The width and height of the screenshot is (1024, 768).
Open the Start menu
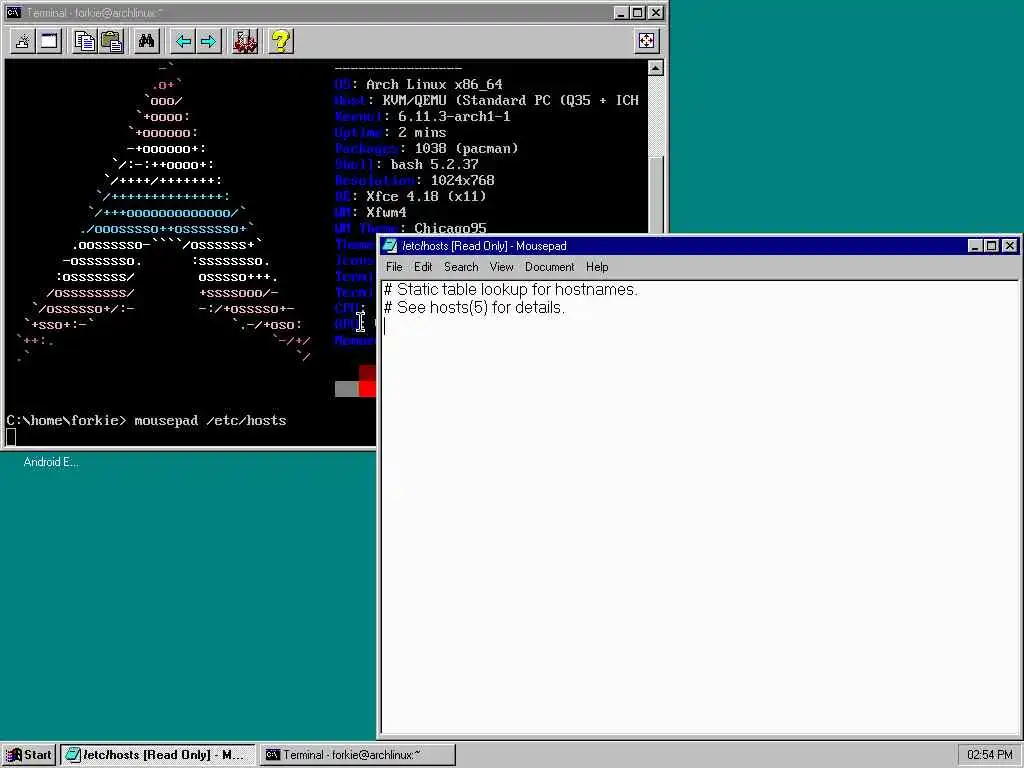point(29,755)
